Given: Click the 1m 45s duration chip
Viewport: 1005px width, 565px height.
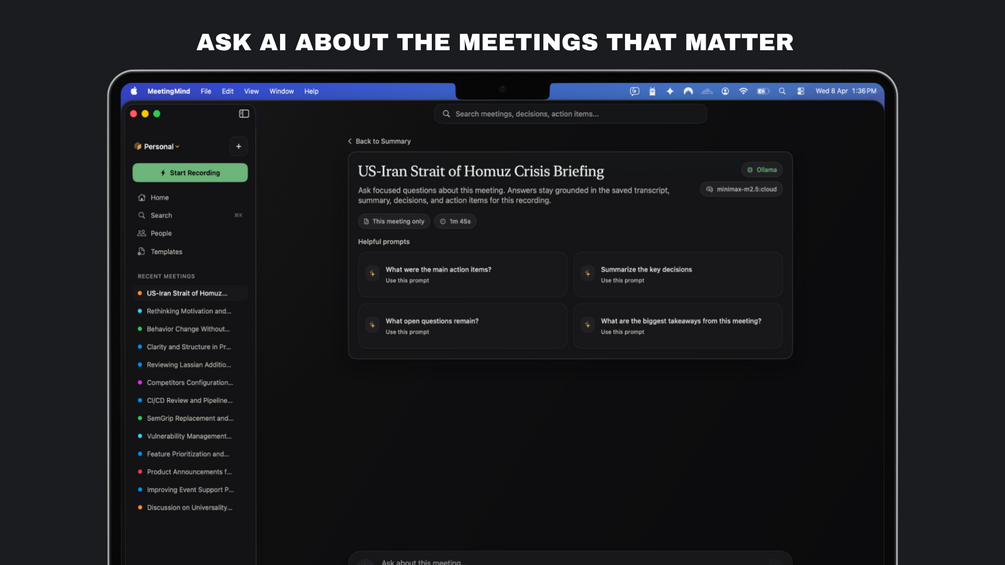Looking at the screenshot, I should coord(455,221).
